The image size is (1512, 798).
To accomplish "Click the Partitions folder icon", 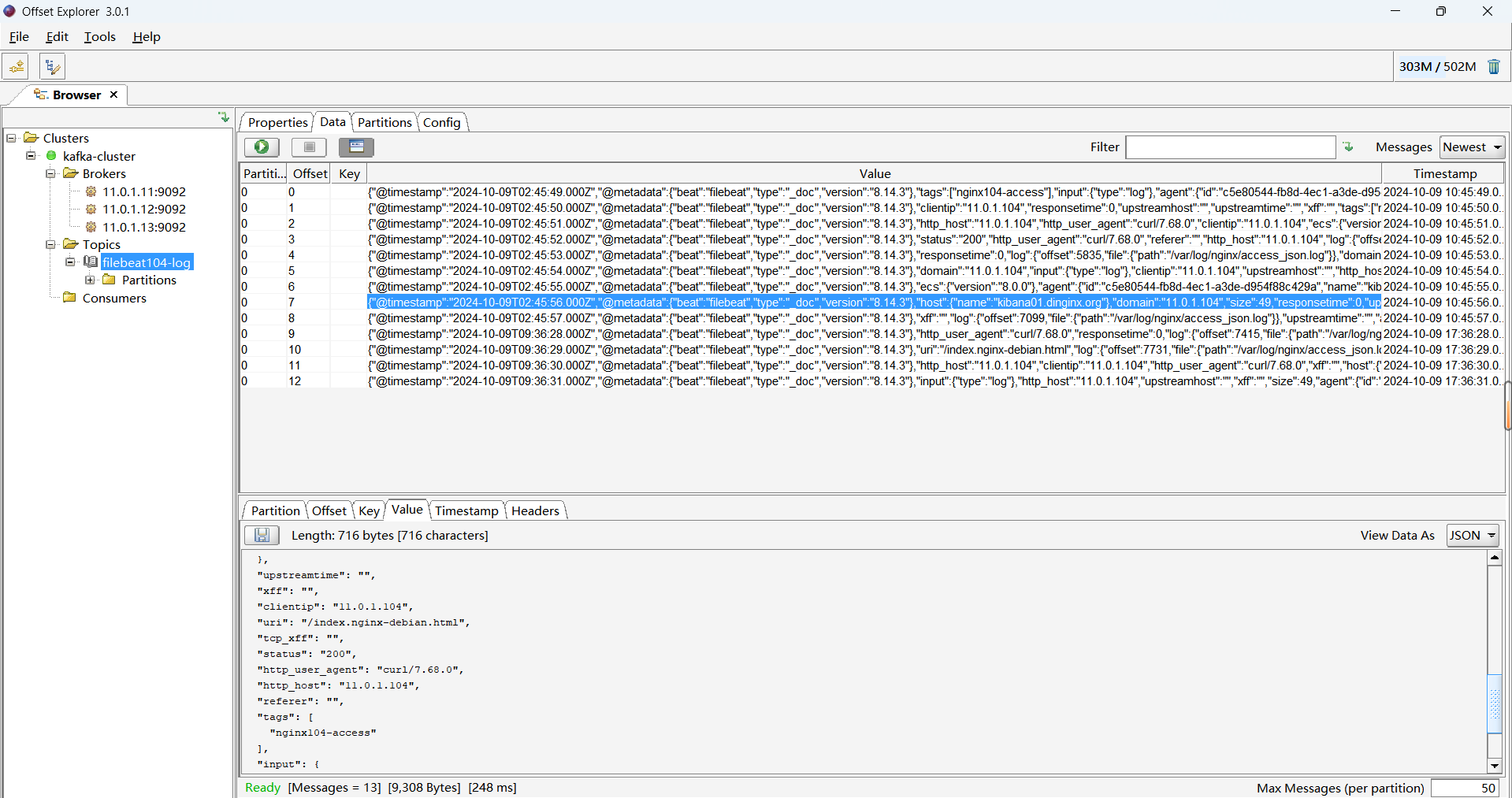I will 110,280.
